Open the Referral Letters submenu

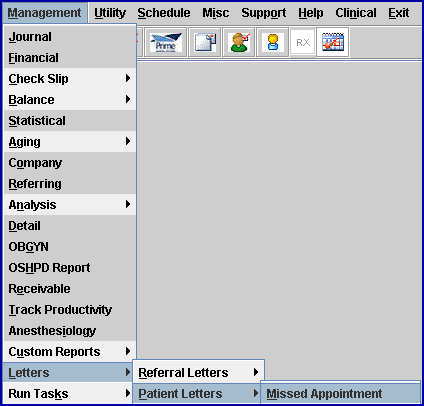pyautogui.click(x=199, y=372)
